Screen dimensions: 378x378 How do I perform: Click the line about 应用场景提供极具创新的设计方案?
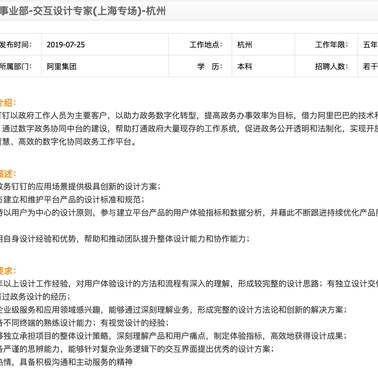(80, 186)
